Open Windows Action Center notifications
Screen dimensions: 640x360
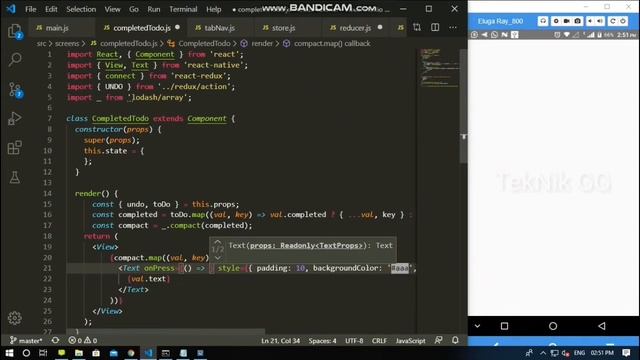tap(627, 353)
